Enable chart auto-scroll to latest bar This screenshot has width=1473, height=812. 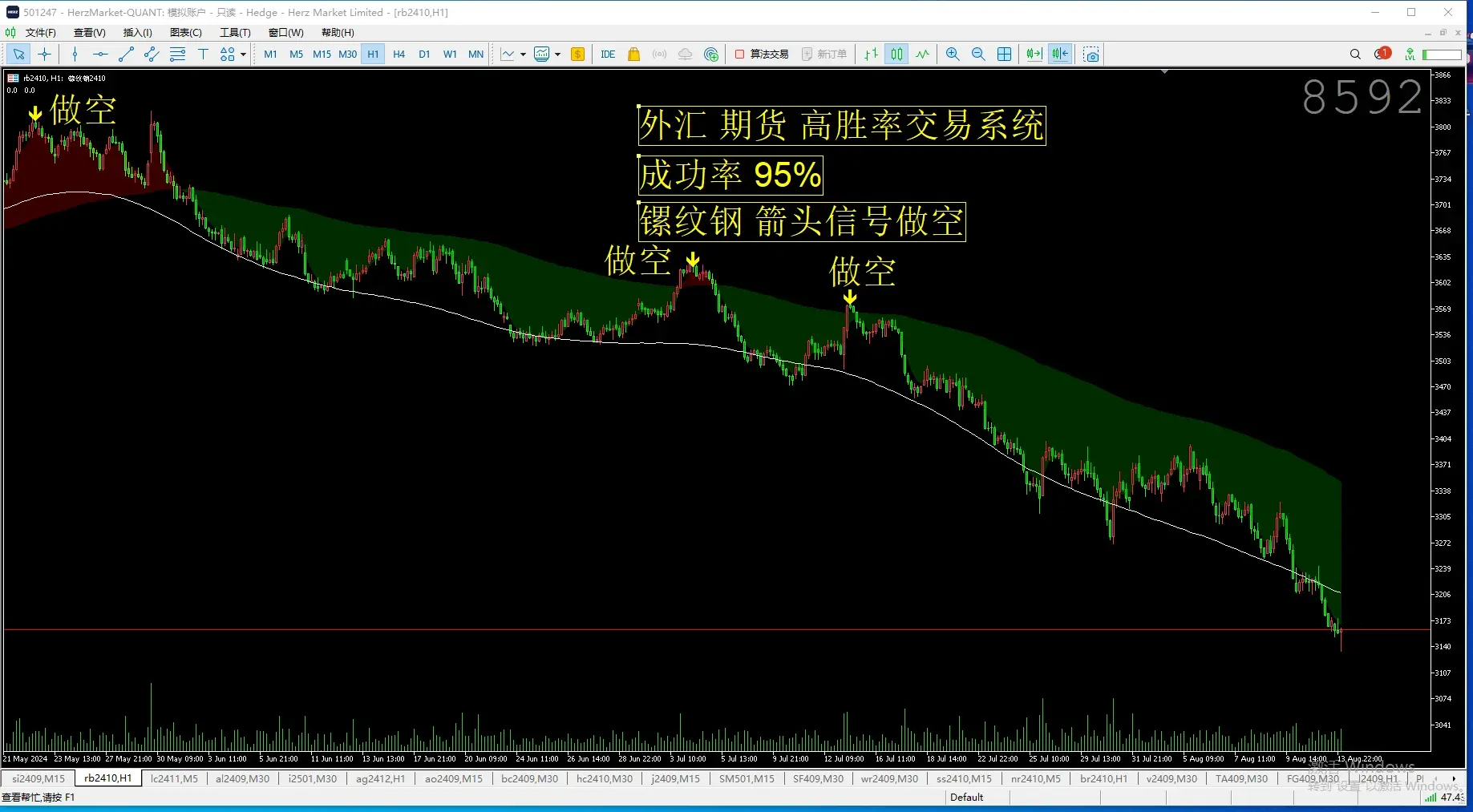pos(1034,54)
